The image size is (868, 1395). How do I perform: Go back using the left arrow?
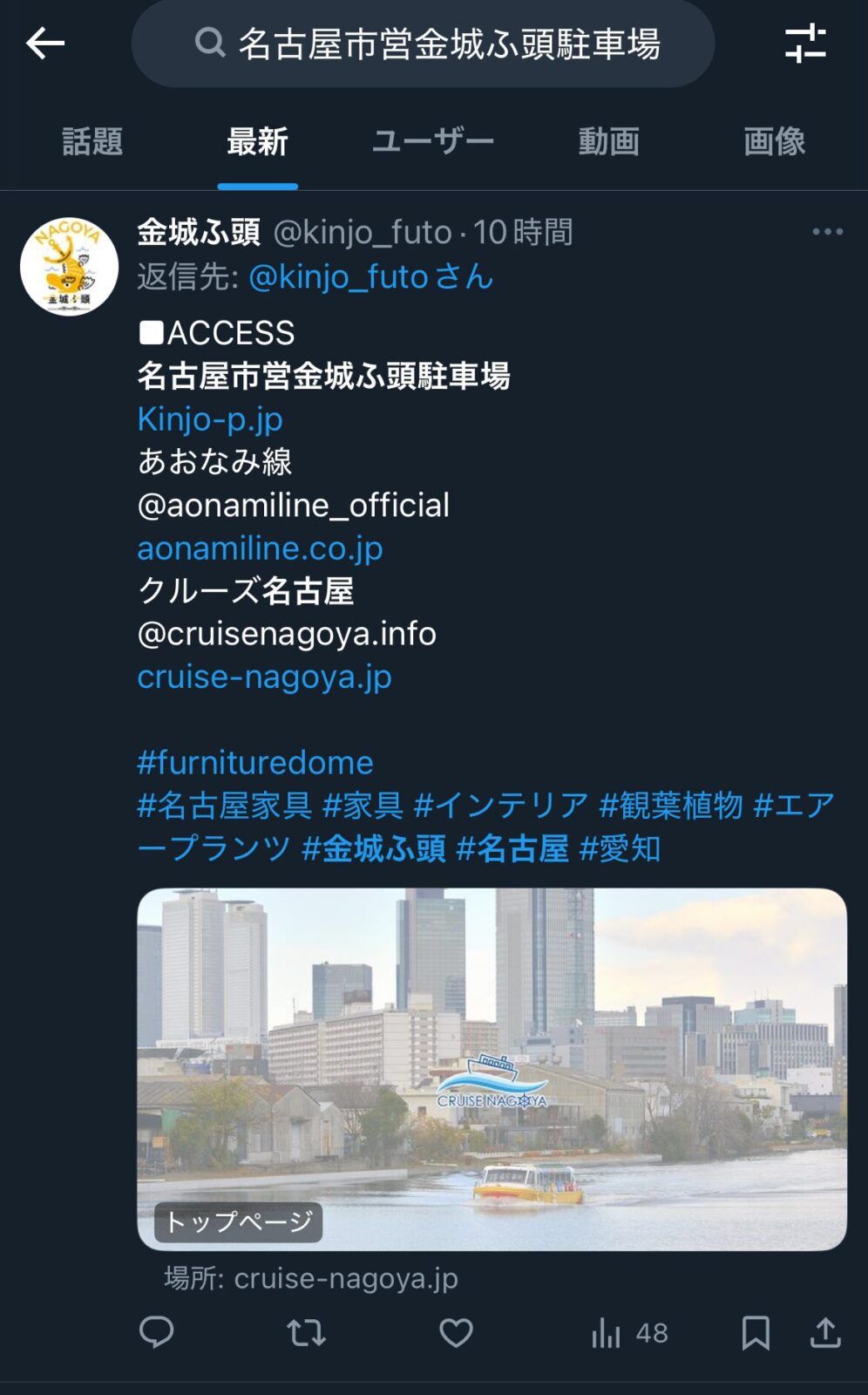coord(45,43)
